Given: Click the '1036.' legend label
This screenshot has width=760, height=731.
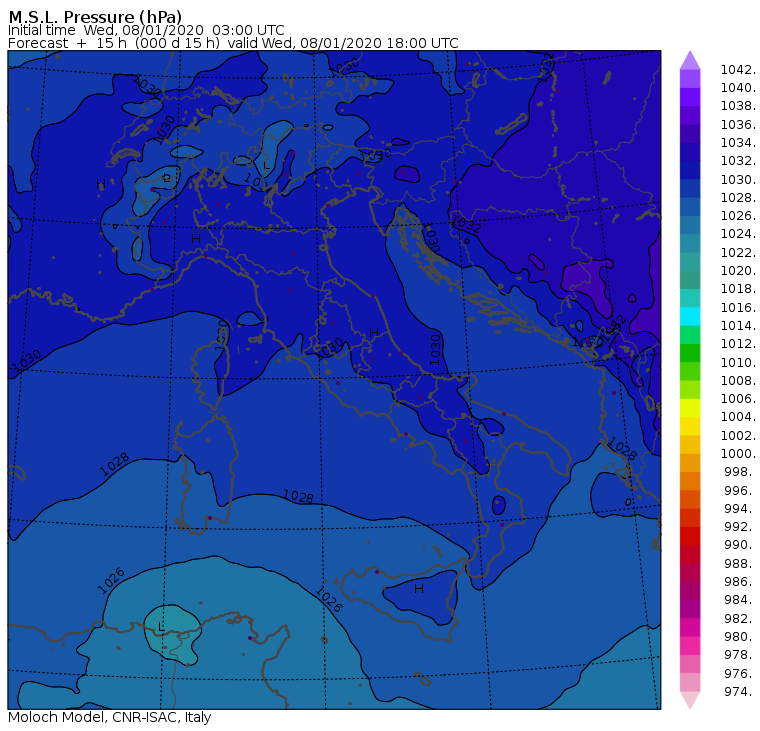Looking at the screenshot, I should 738,125.
